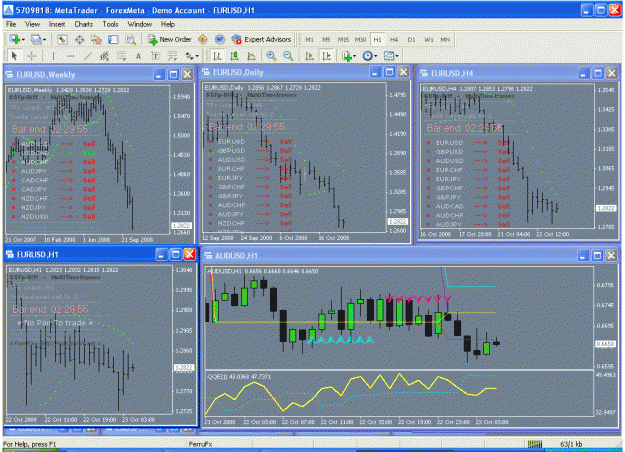
Task: Open the Insert menu
Action: (x=57, y=24)
